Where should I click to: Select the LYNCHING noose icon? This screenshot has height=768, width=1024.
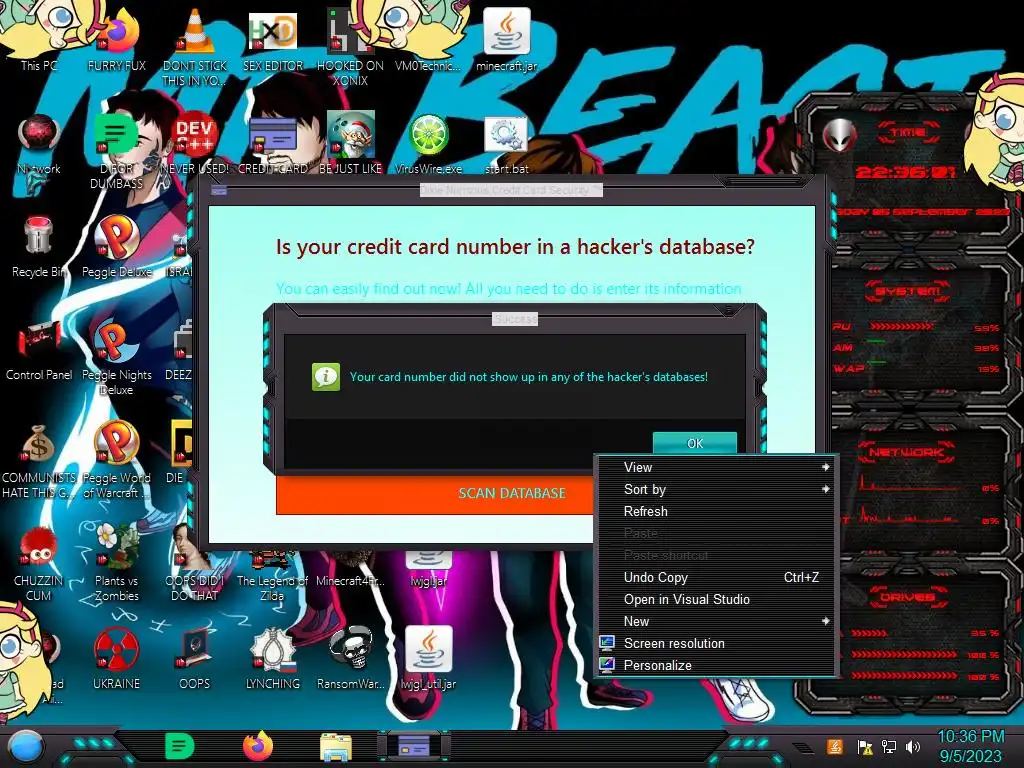(273, 660)
